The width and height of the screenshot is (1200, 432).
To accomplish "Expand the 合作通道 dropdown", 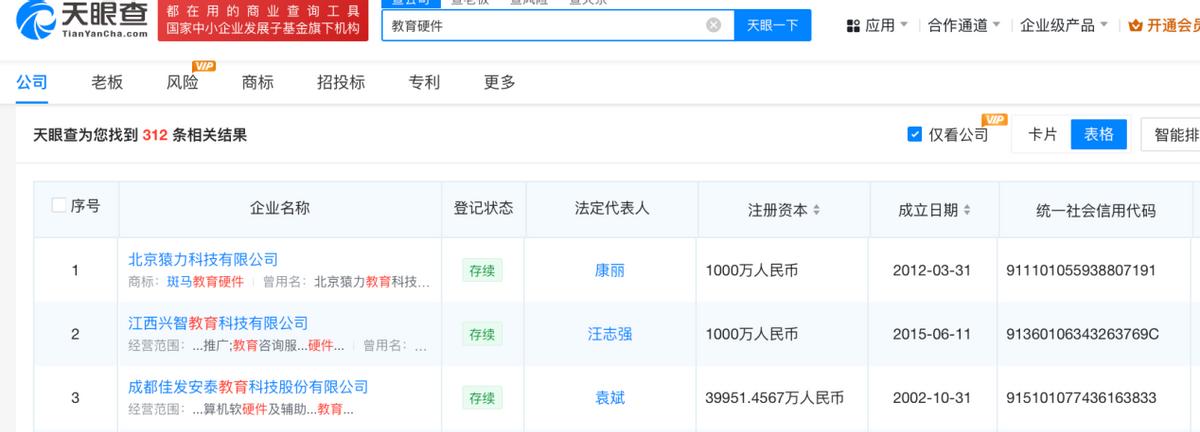I will pyautogui.click(x=964, y=25).
